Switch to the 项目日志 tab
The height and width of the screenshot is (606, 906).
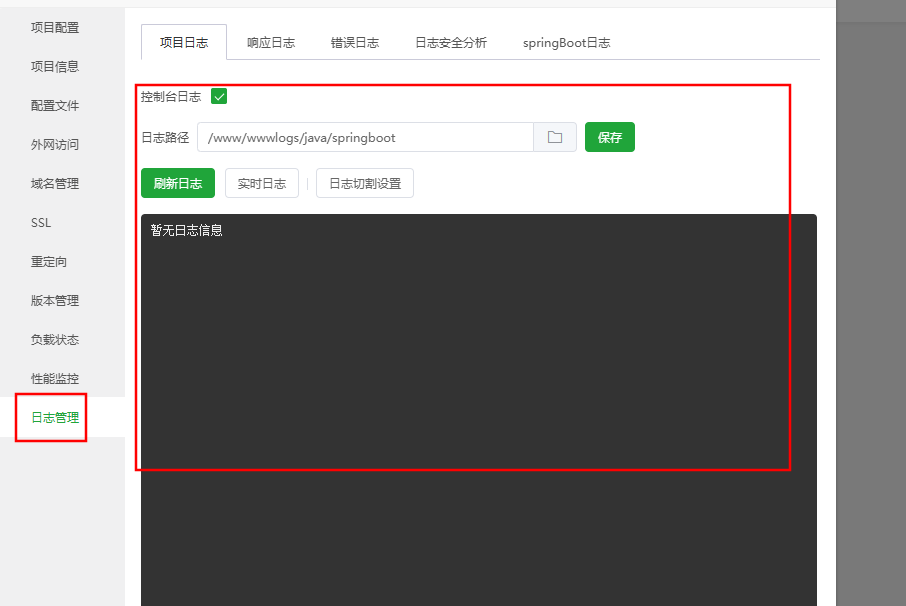pos(184,42)
